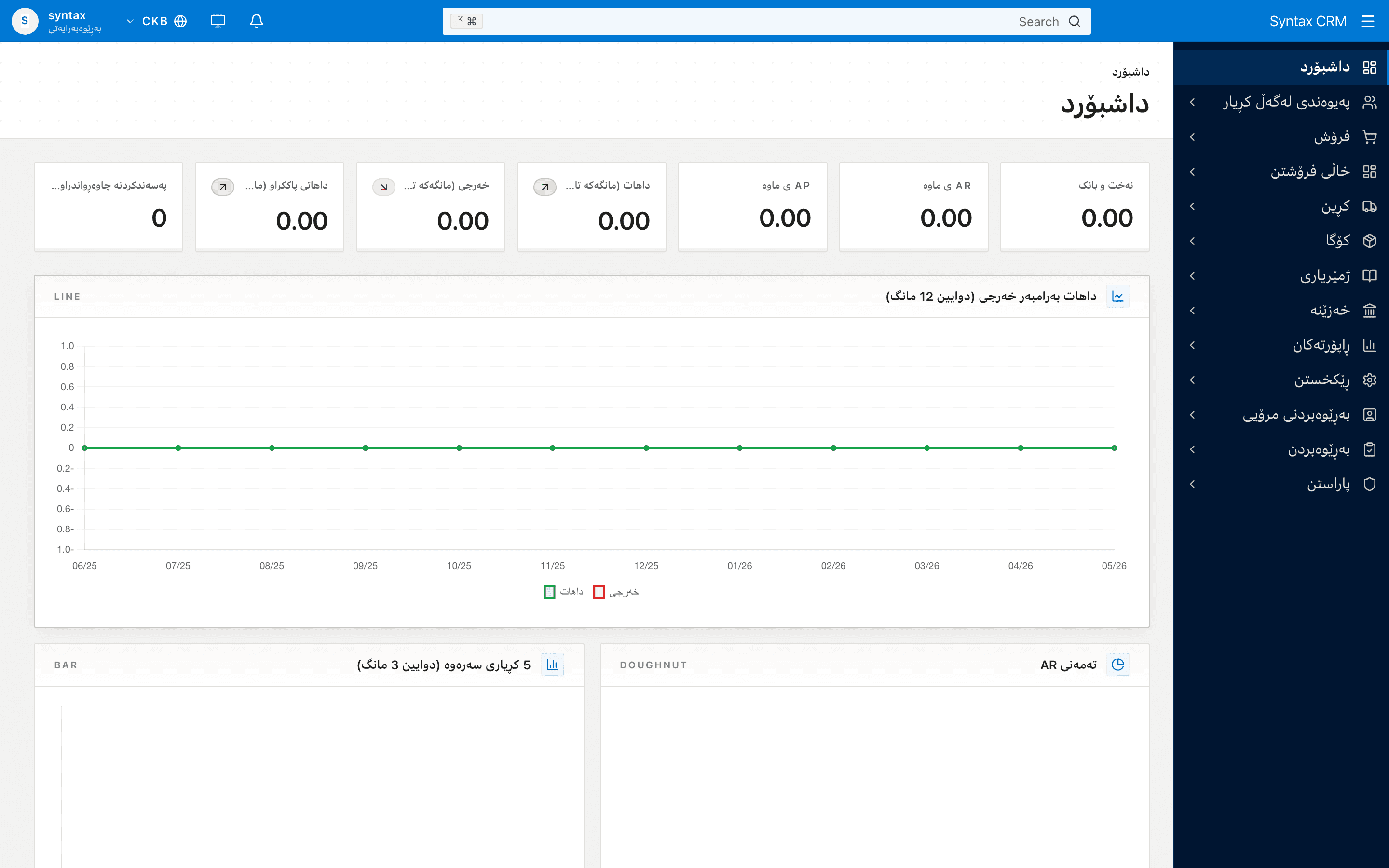The height and width of the screenshot is (868, 1389).
Task: Open the CKB language dropdown
Action: click(156, 21)
